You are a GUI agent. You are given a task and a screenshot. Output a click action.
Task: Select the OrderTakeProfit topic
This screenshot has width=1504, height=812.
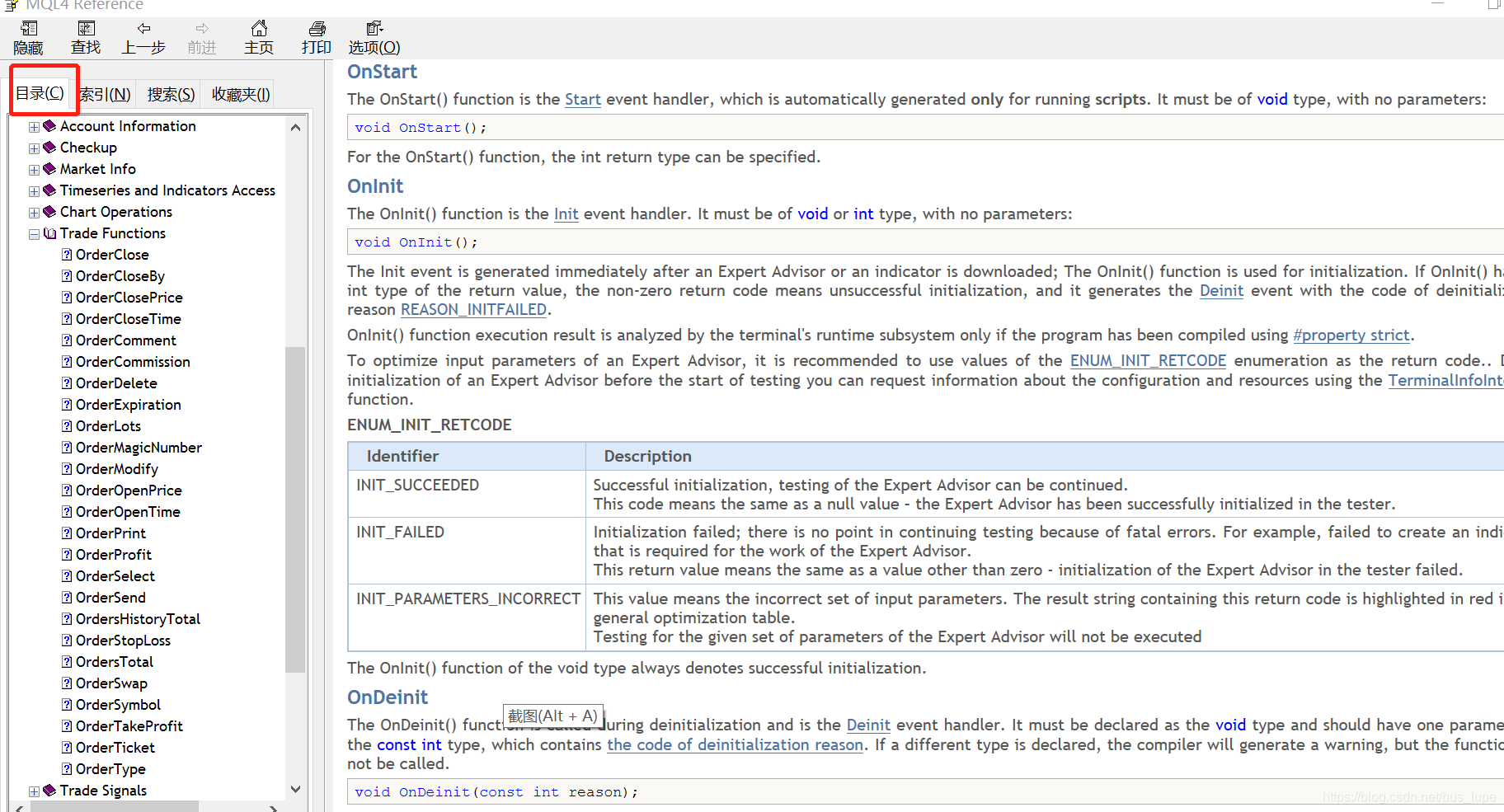pyautogui.click(x=129, y=726)
